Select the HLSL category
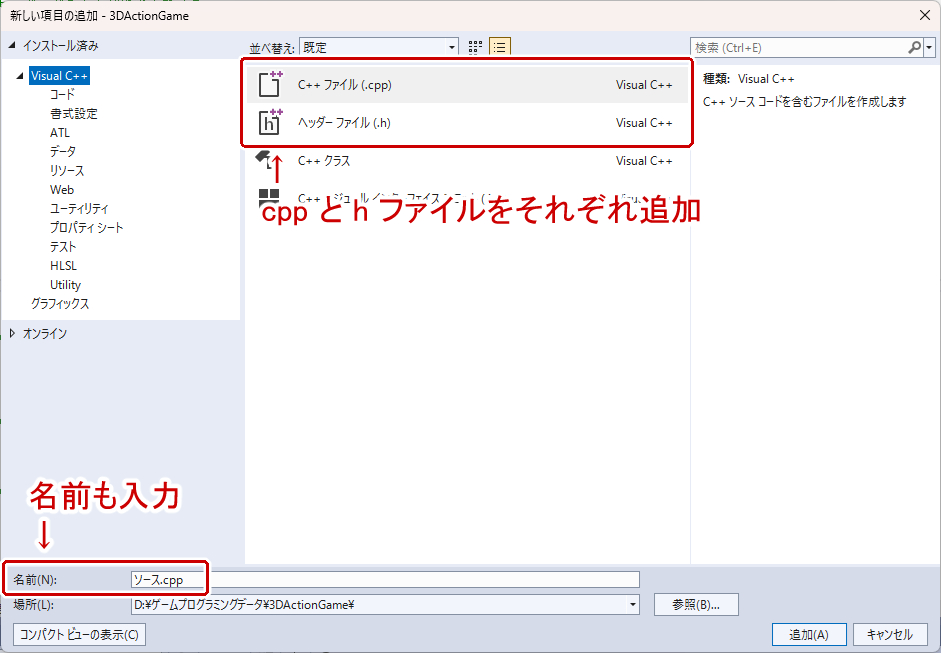Image resolution: width=941 pixels, height=653 pixels. (62, 265)
